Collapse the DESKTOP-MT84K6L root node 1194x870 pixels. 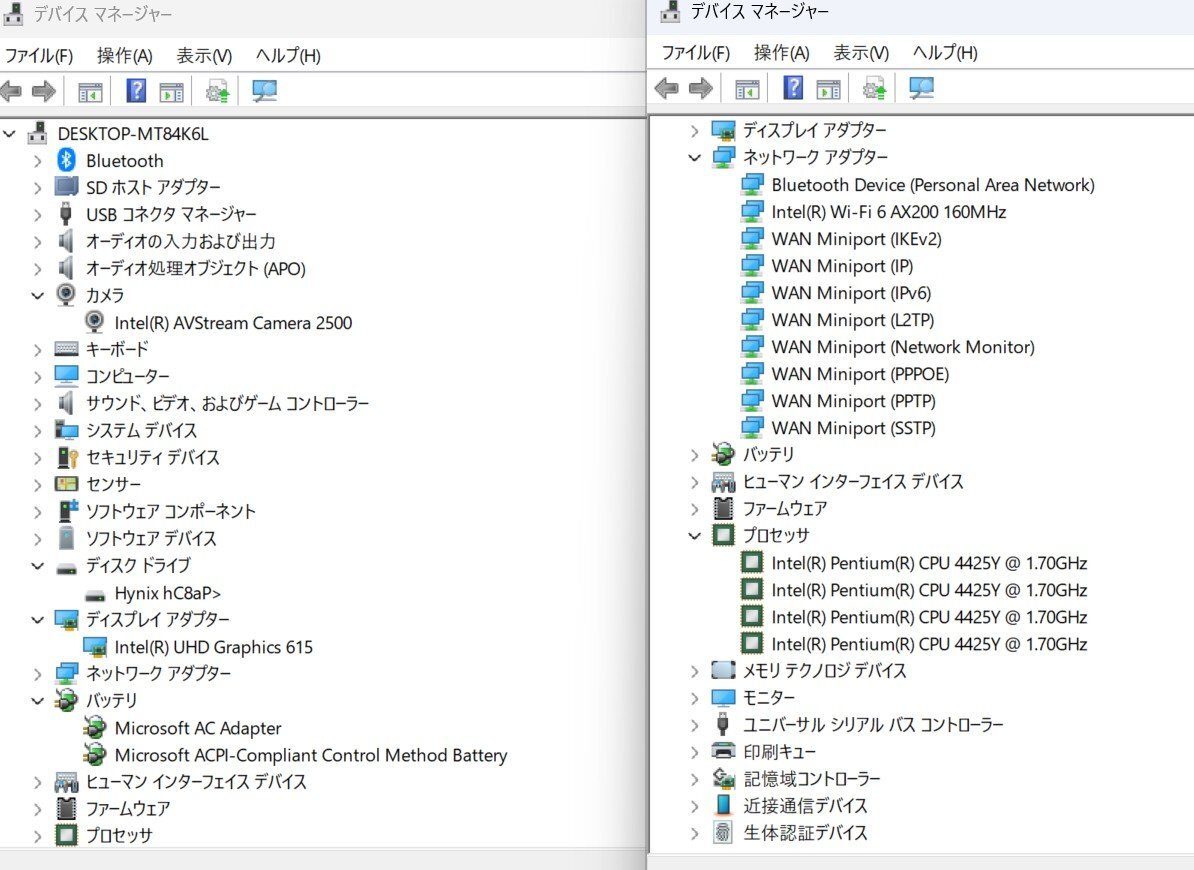[x=10, y=134]
